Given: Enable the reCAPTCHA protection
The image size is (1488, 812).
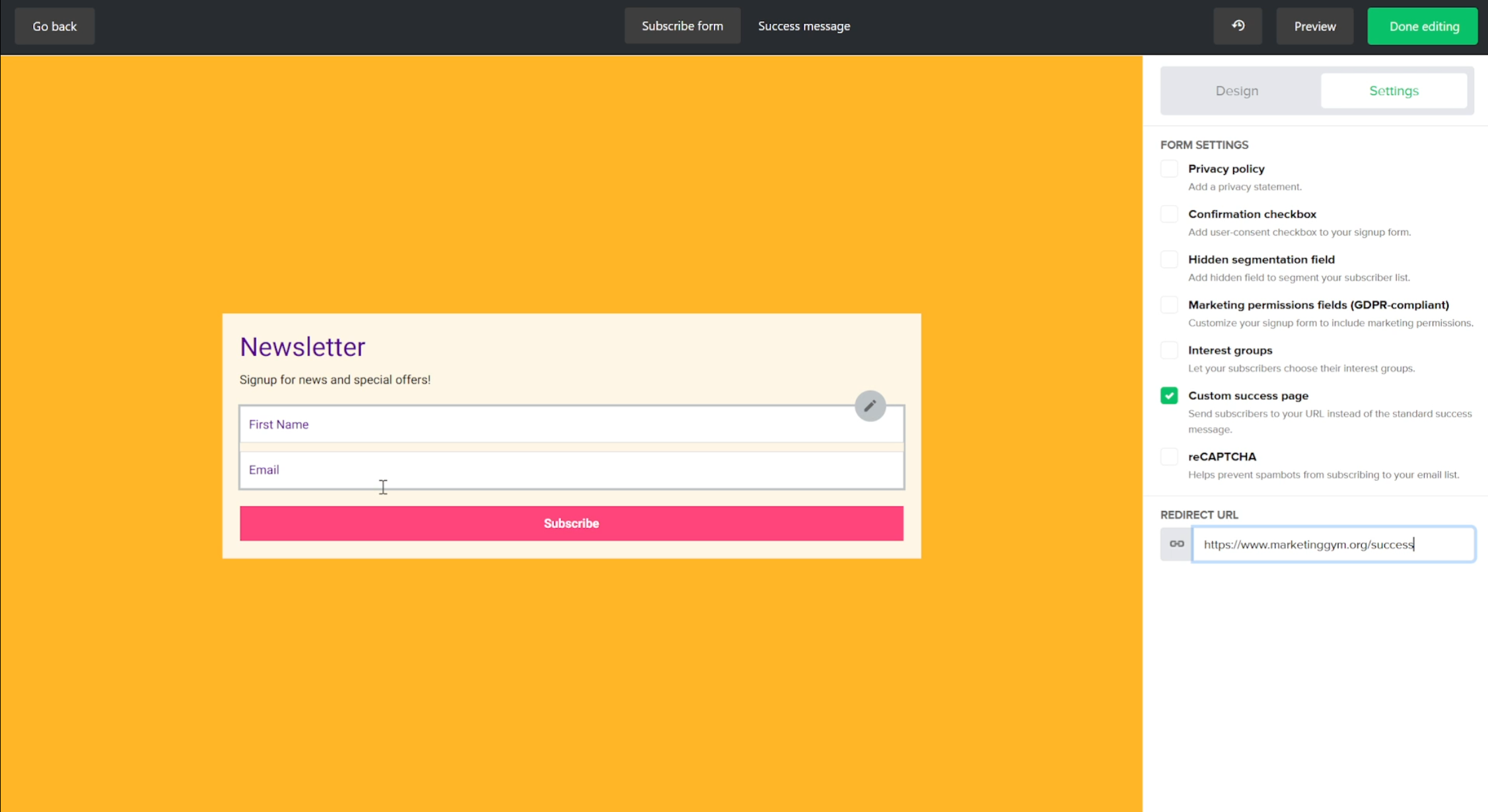Looking at the screenshot, I should tap(1169, 456).
